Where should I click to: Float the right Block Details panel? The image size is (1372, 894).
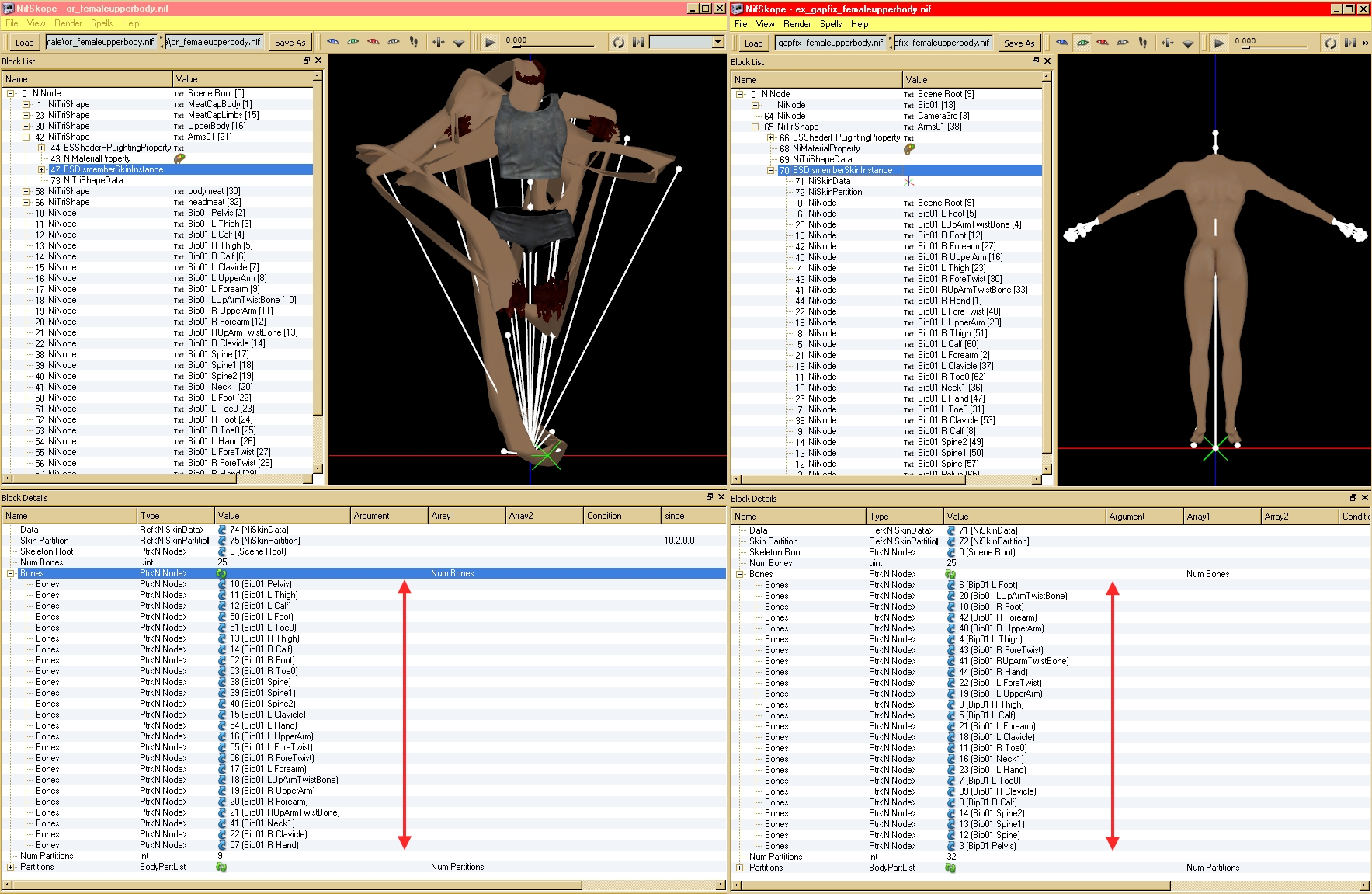1353,498
